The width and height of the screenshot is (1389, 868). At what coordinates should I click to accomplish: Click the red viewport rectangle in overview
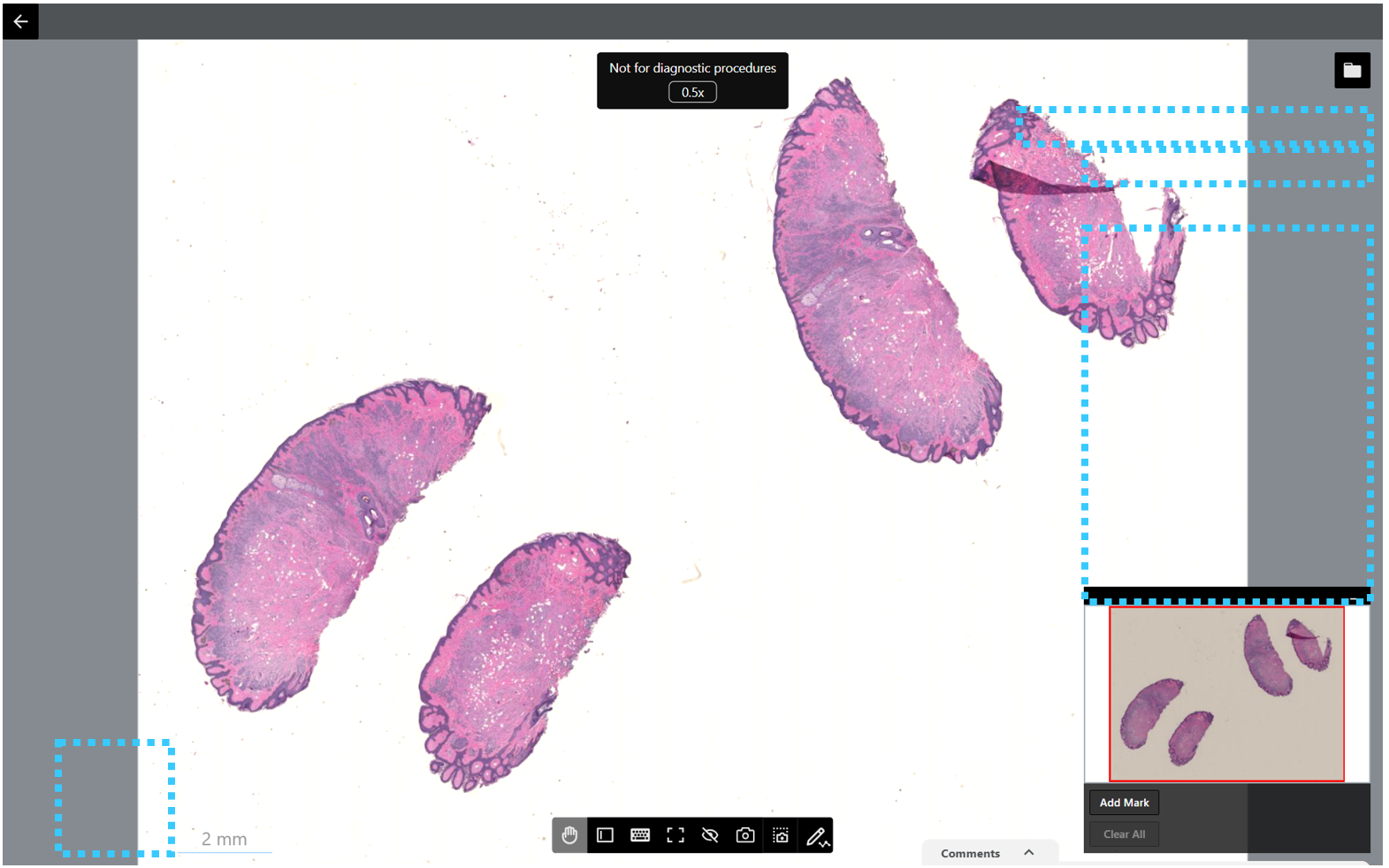(1226, 694)
